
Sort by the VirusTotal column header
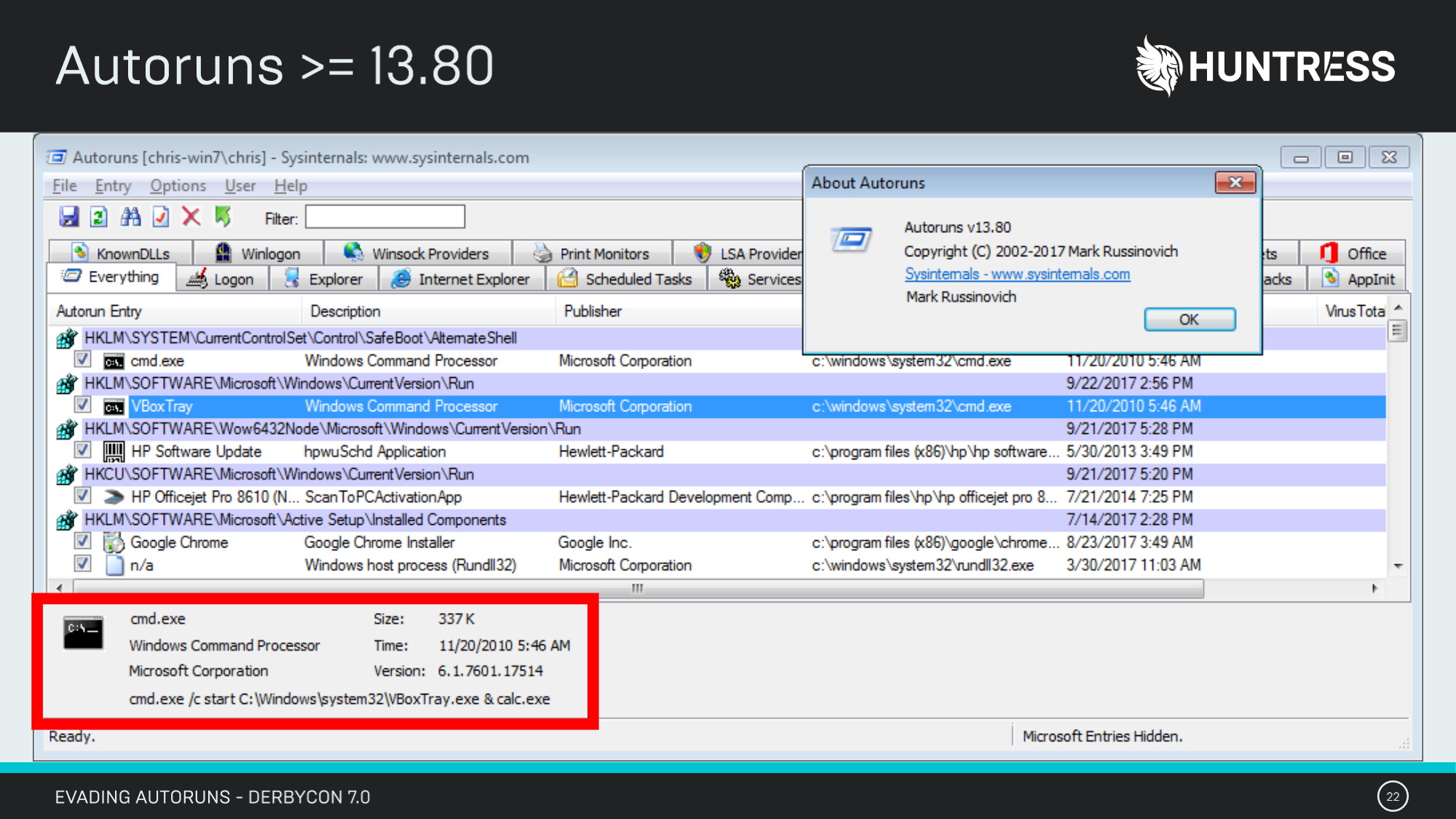click(x=1353, y=312)
